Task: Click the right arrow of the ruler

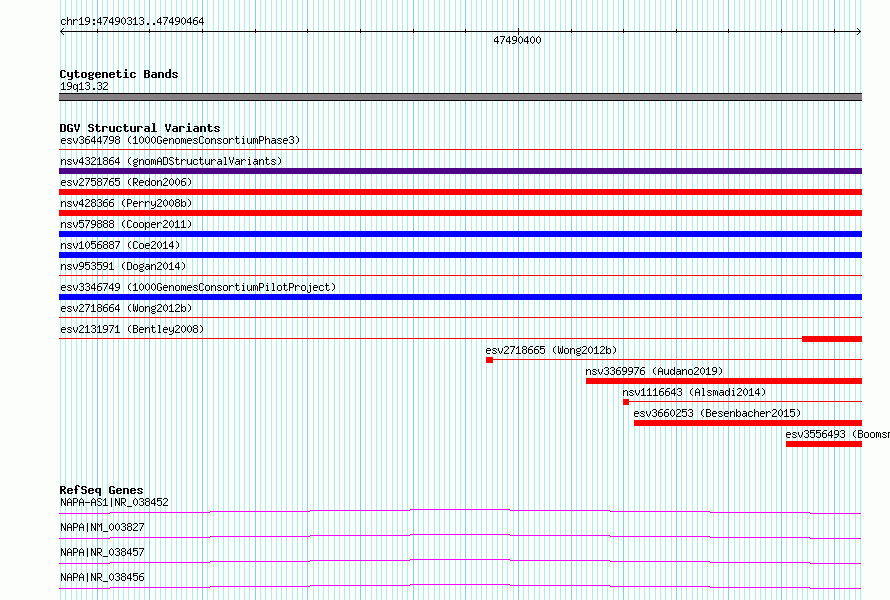Action: [859, 32]
